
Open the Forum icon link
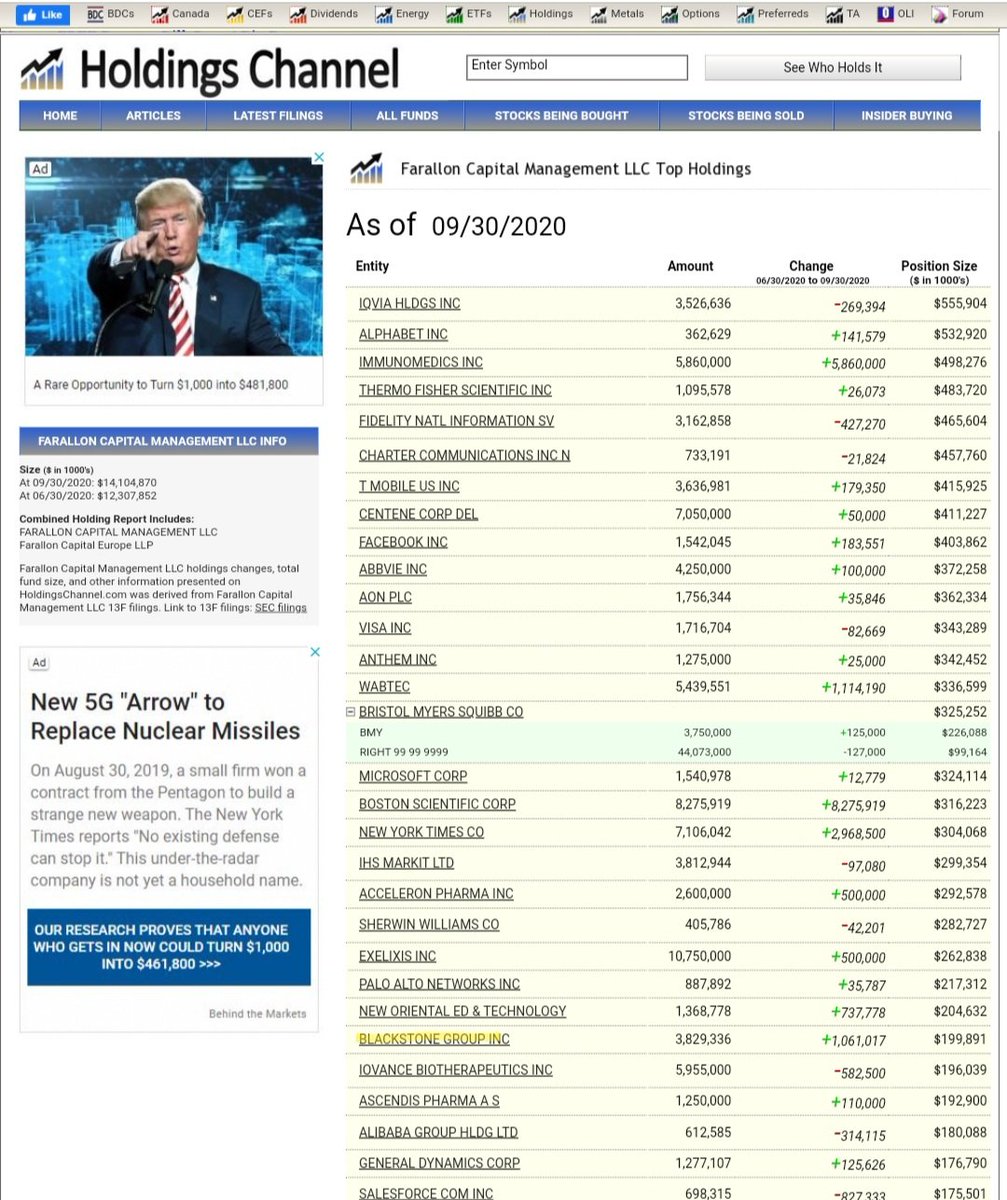(939, 14)
